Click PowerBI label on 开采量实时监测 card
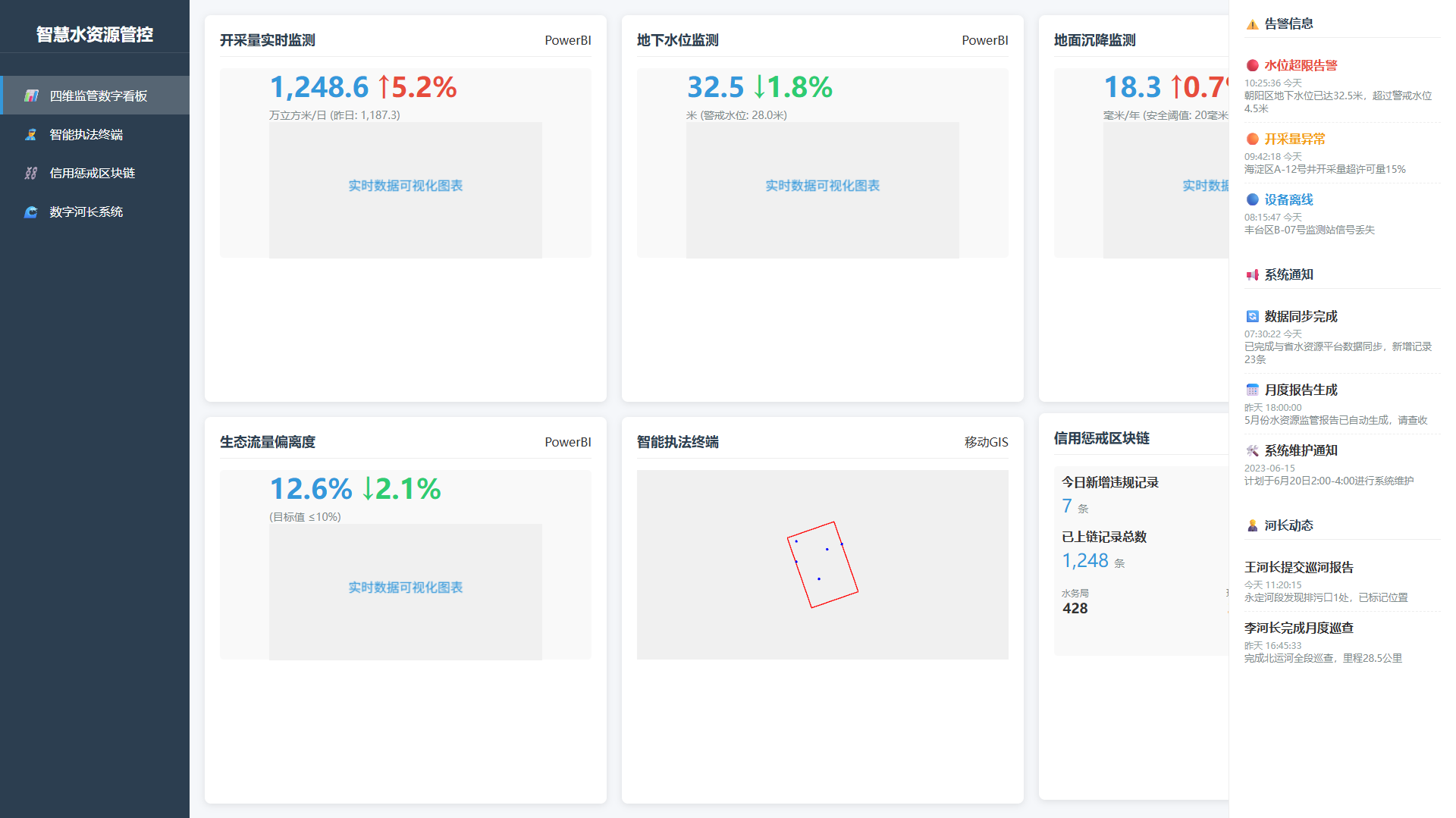1456x818 pixels. tap(567, 40)
